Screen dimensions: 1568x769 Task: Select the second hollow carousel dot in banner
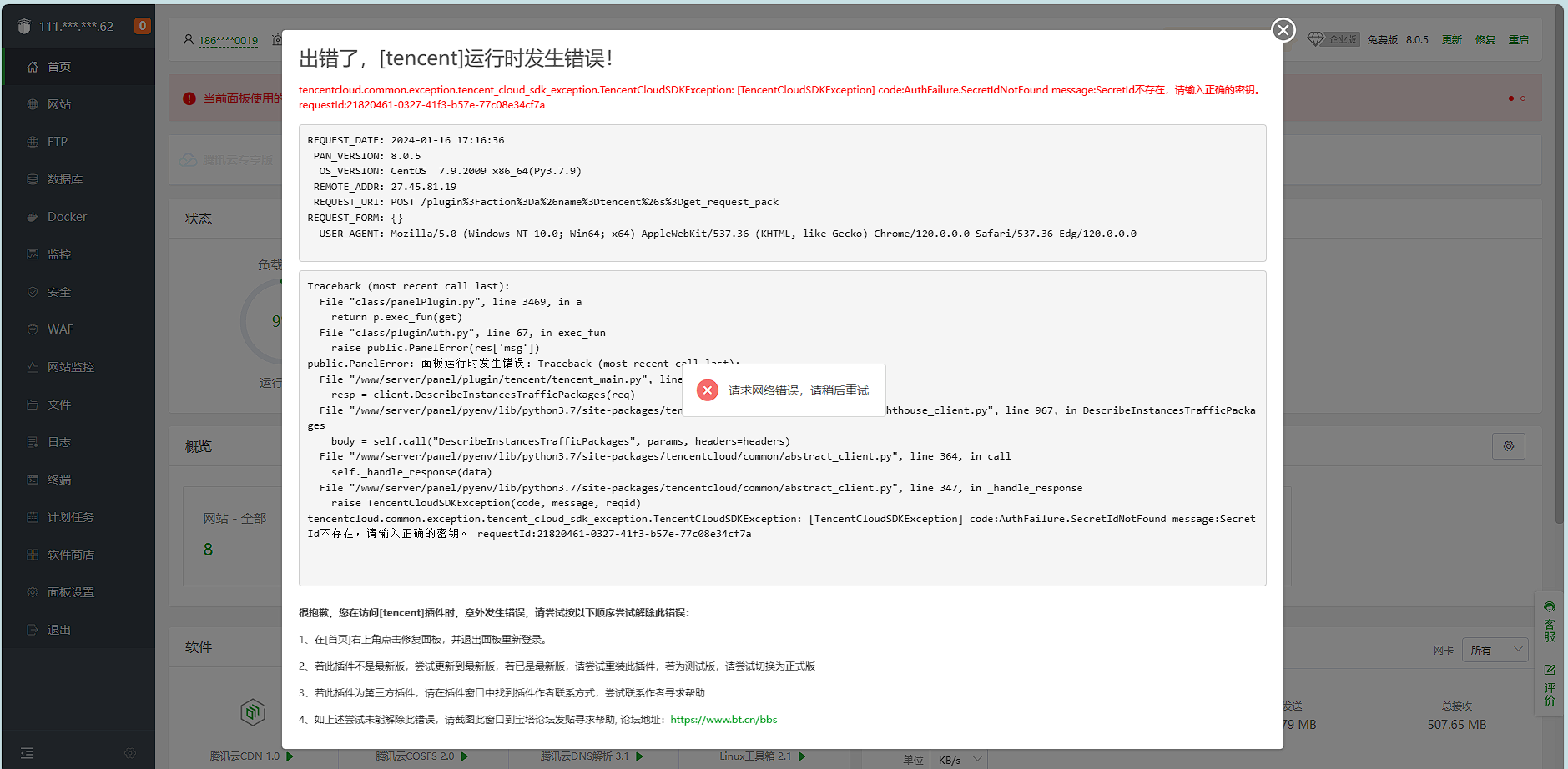(x=1523, y=98)
